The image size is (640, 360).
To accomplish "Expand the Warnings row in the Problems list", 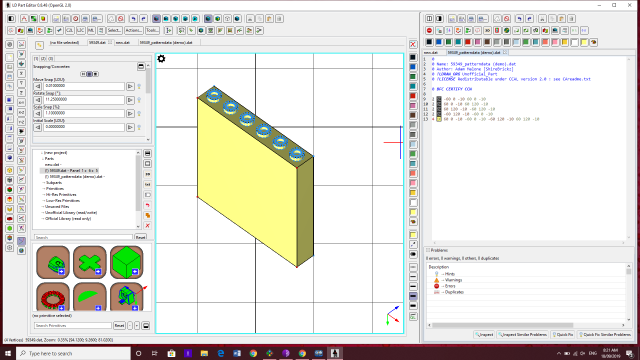I will 443,280.
